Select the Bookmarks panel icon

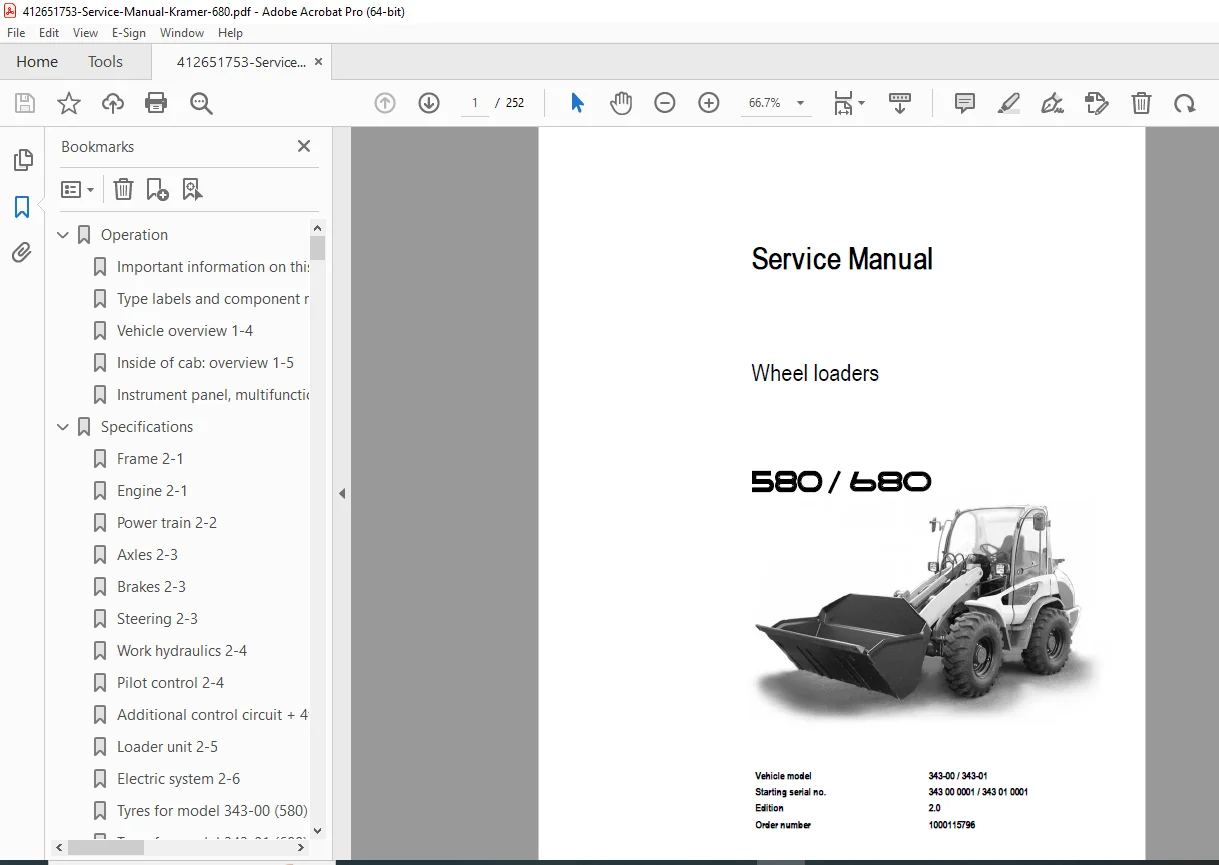click(22, 207)
